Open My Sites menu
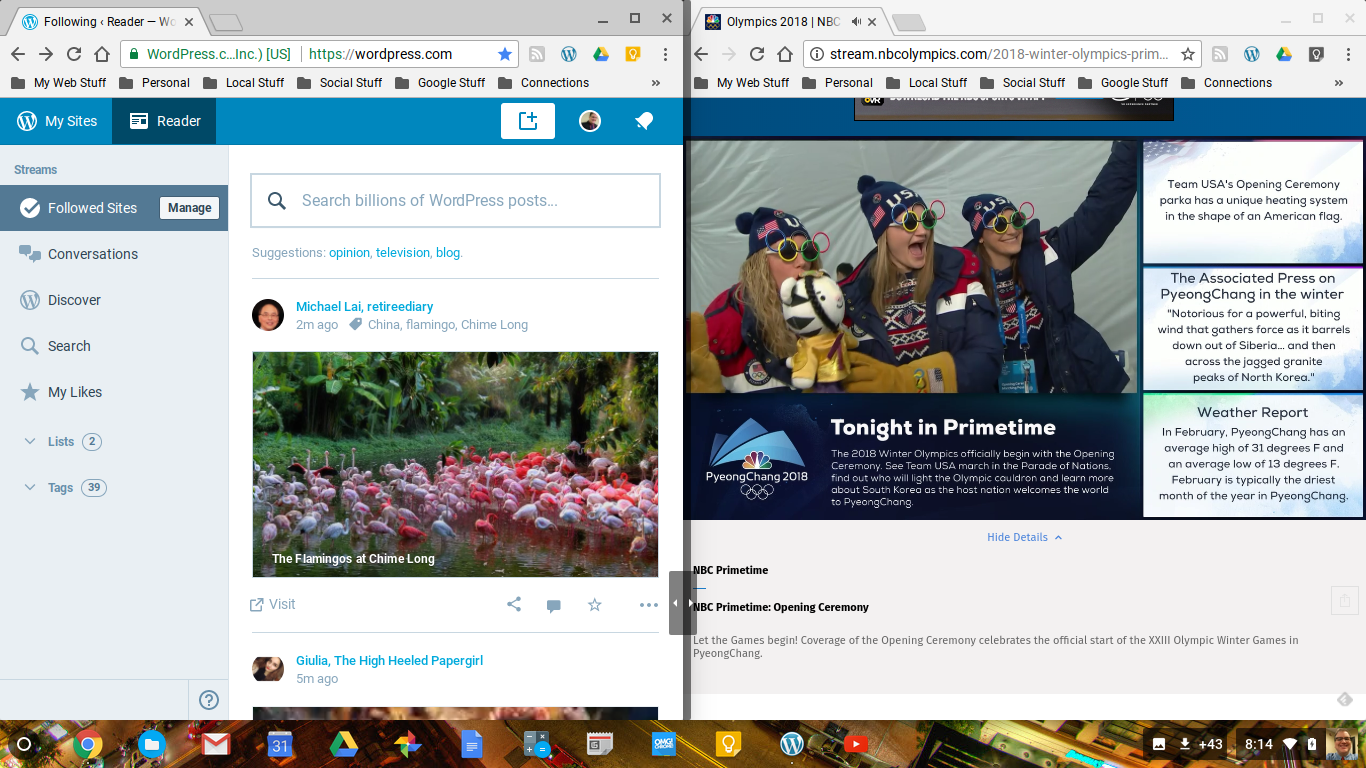 (x=57, y=121)
